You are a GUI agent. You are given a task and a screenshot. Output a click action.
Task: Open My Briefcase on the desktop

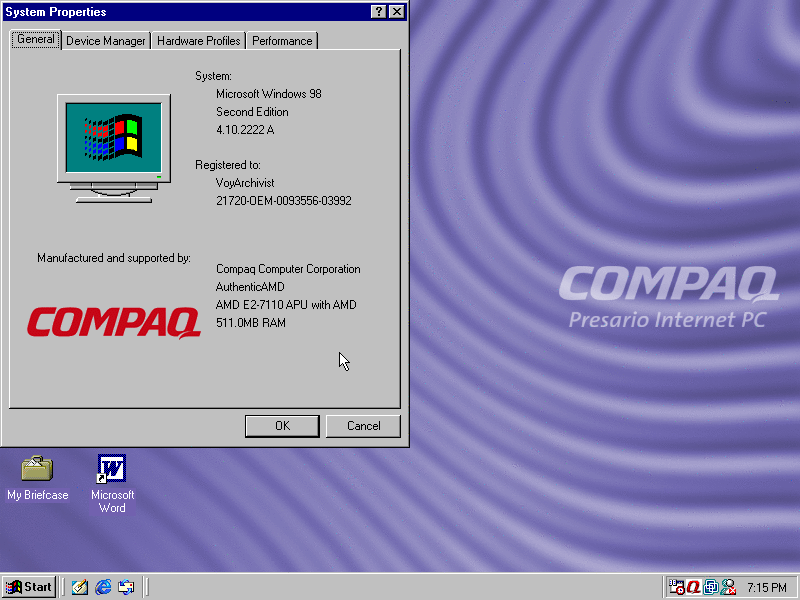tap(36, 470)
